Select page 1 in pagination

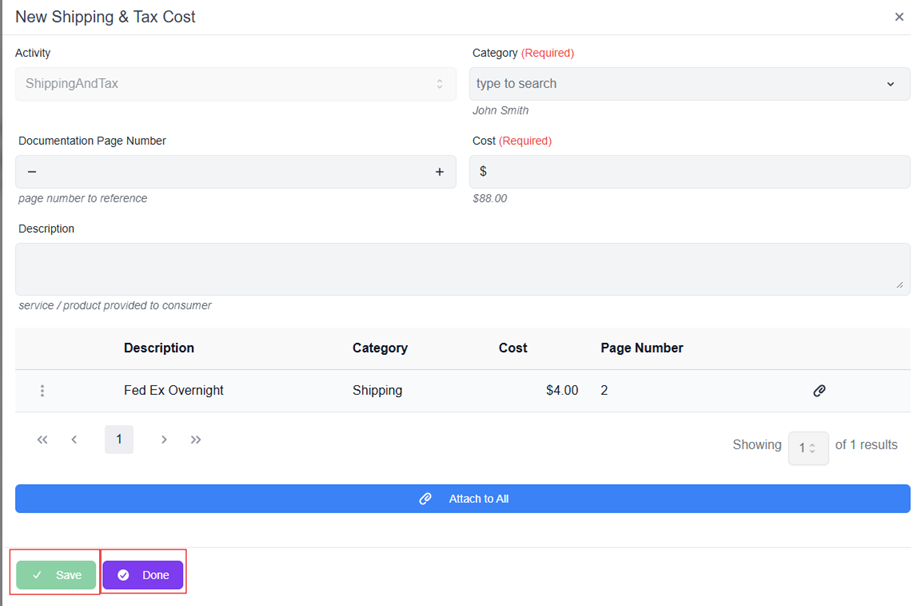(x=119, y=439)
